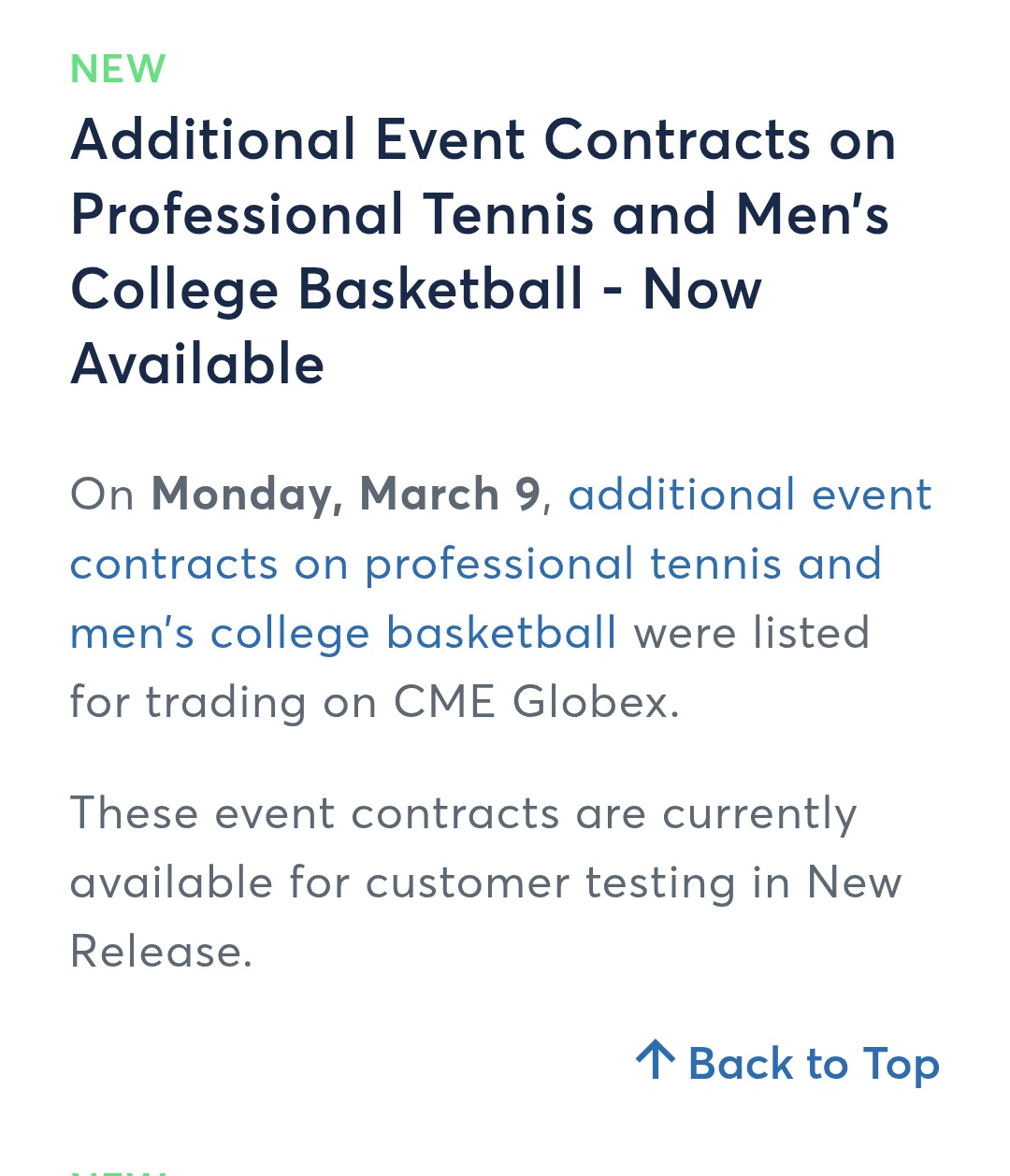Click headline line "College Basketball - Now"
This screenshot has height=1176, width=1010.
416,289
